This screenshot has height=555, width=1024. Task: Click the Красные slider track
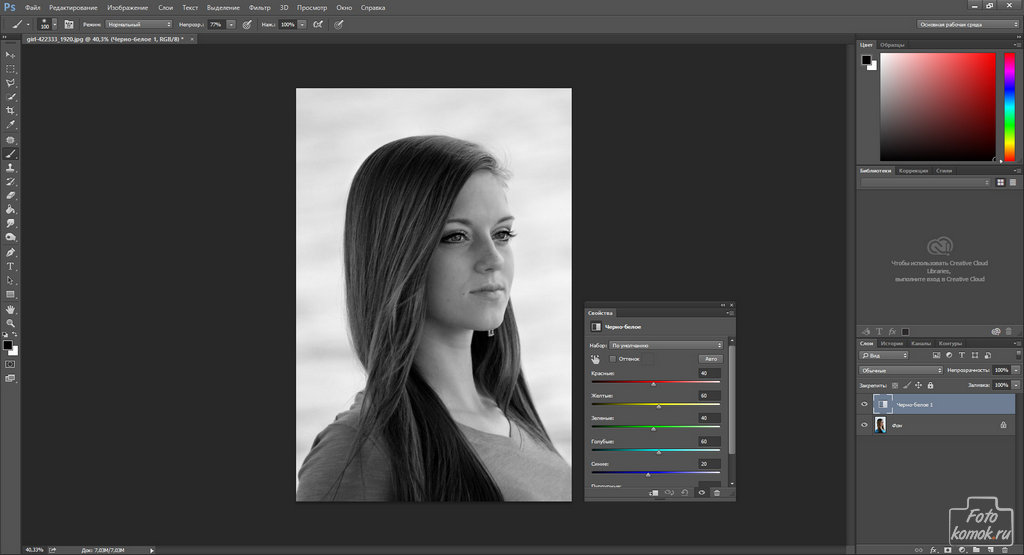[x=656, y=382]
